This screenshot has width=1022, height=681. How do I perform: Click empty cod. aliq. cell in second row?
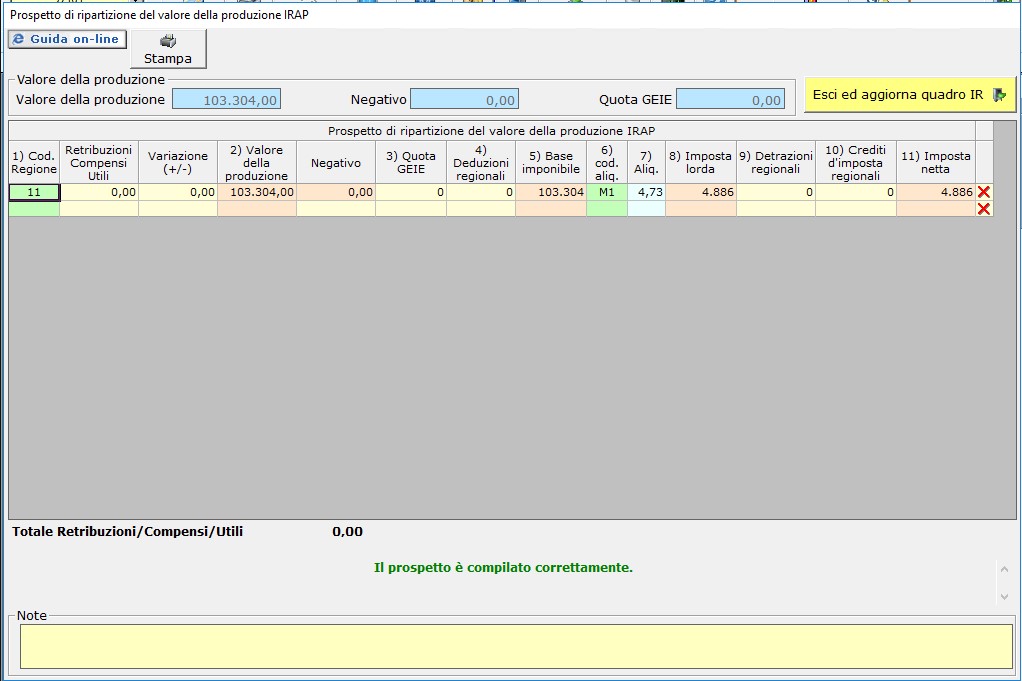coord(607,209)
